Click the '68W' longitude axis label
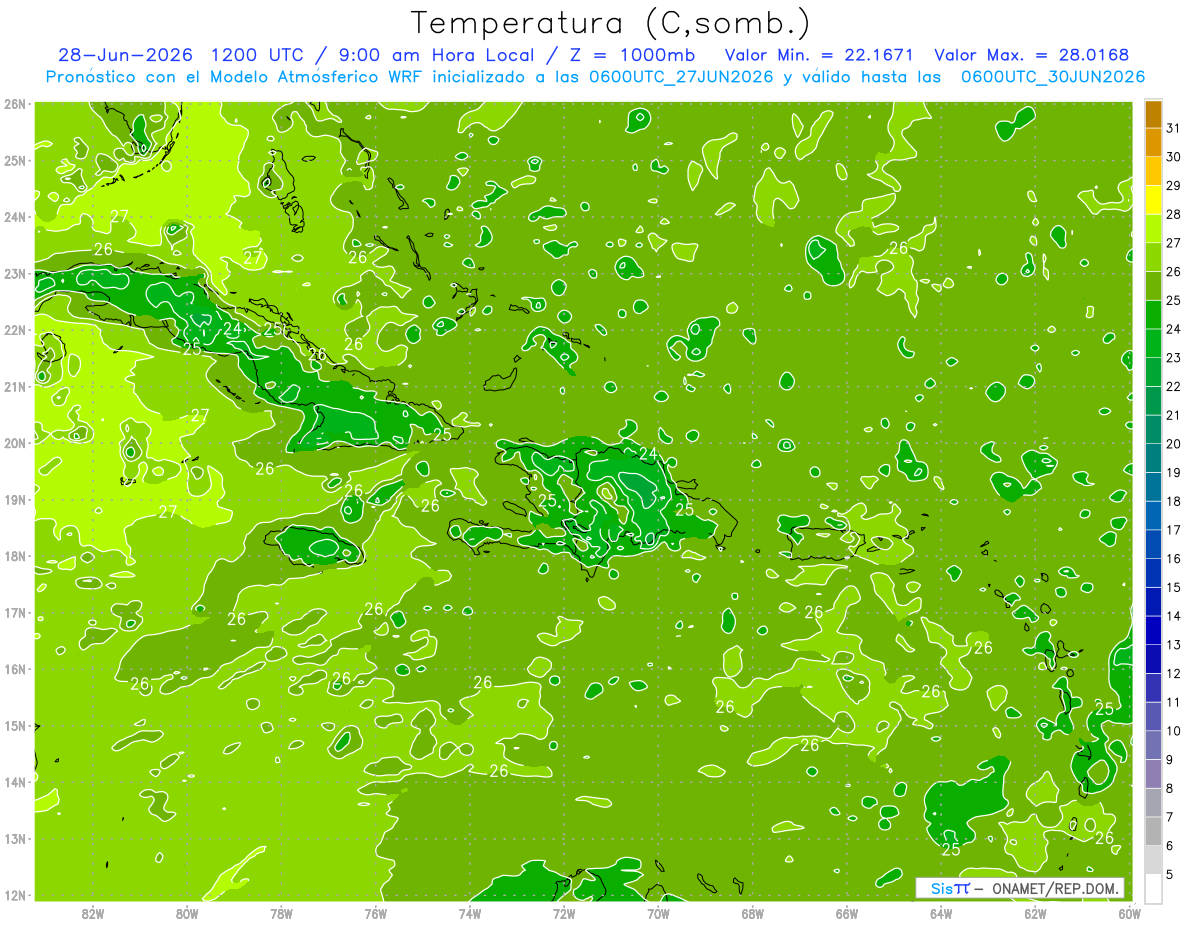Viewport: 1200px width, 927px height. [x=752, y=913]
